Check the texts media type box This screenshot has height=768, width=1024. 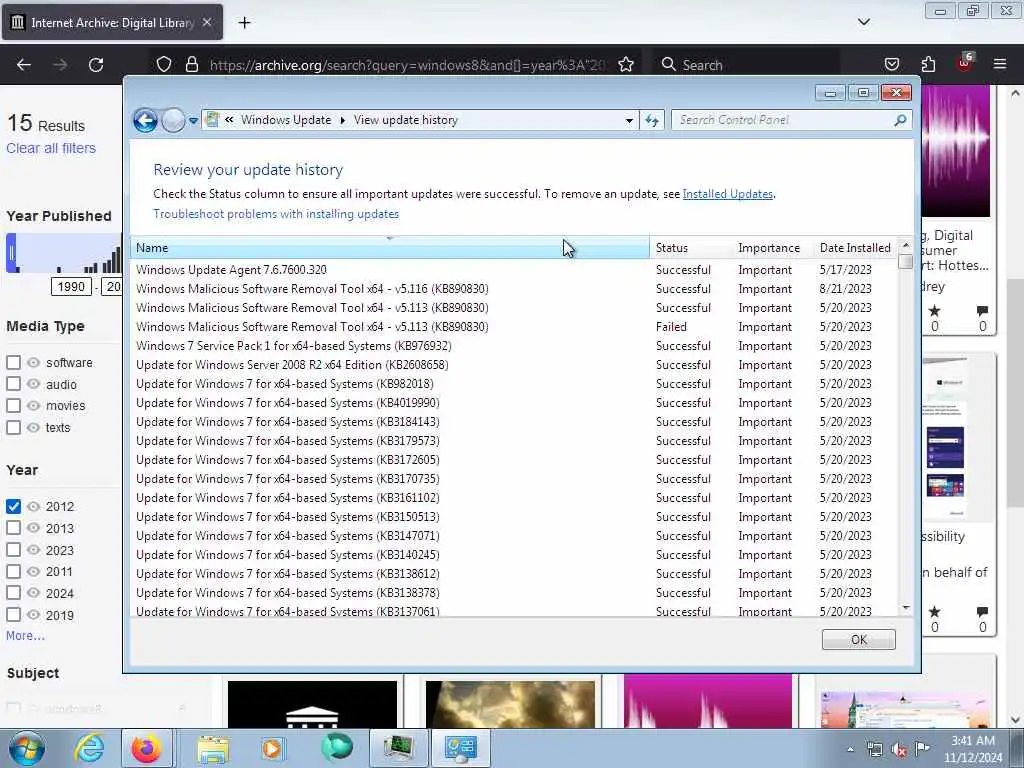pos(13,428)
